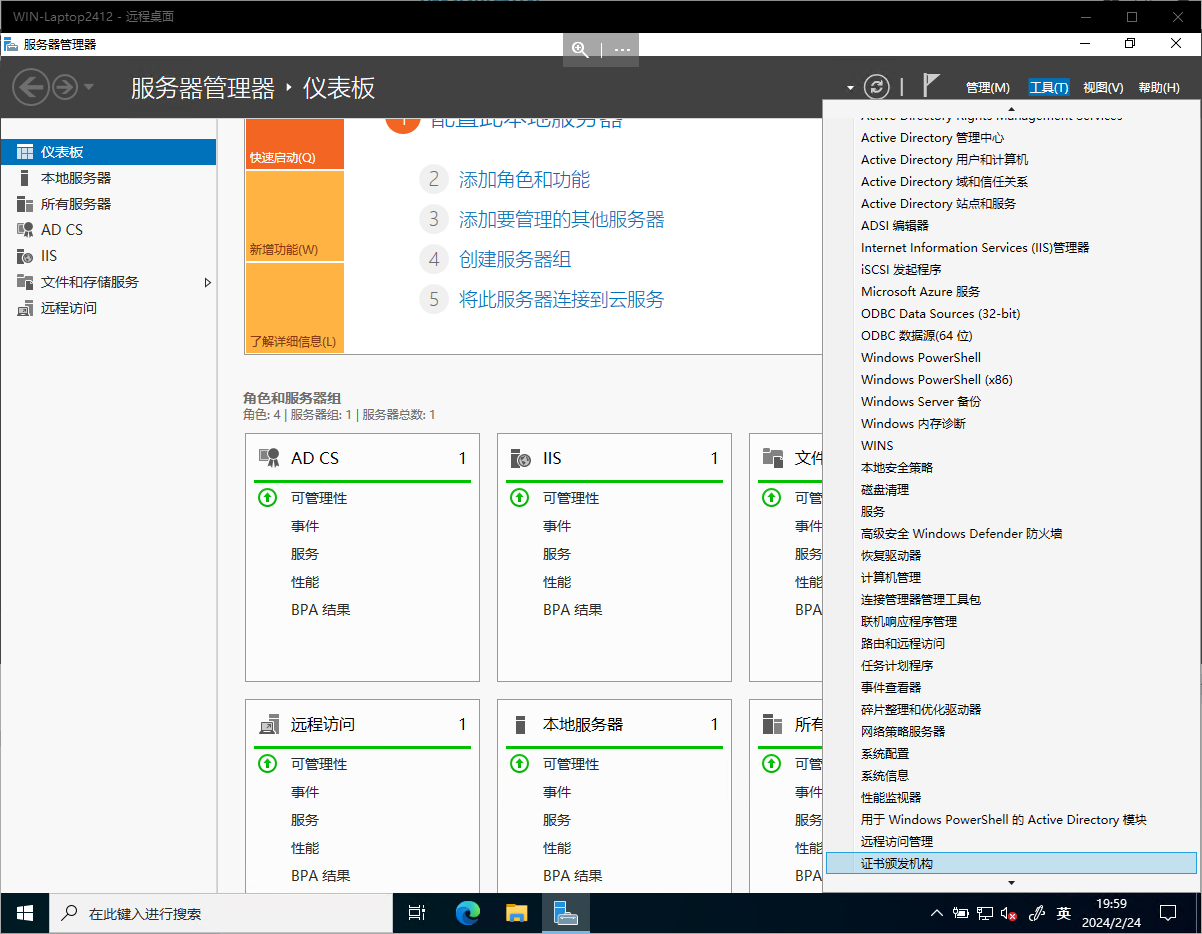Open Task View on the taskbar
The image size is (1202, 934).
pos(417,913)
